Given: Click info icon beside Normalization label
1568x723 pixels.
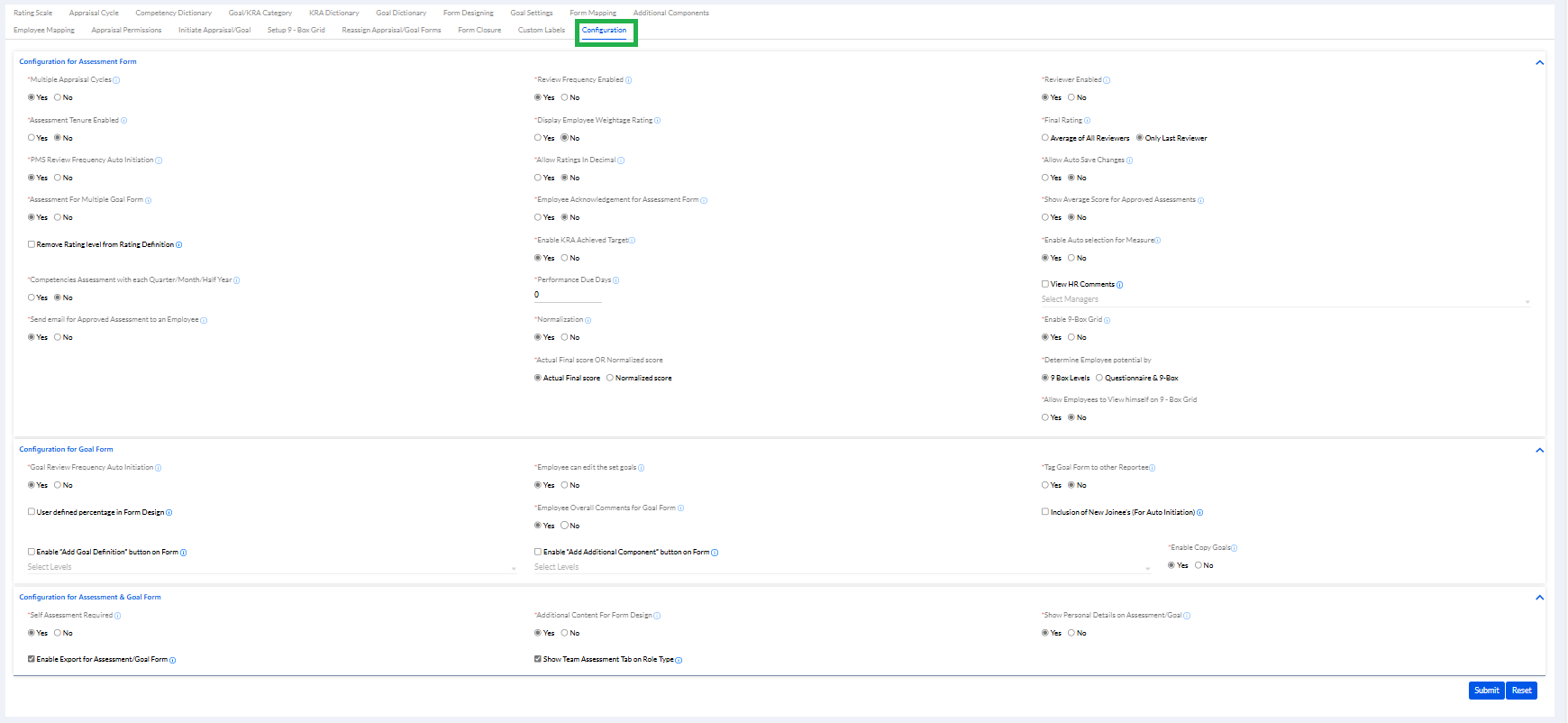Looking at the screenshot, I should [588, 320].
